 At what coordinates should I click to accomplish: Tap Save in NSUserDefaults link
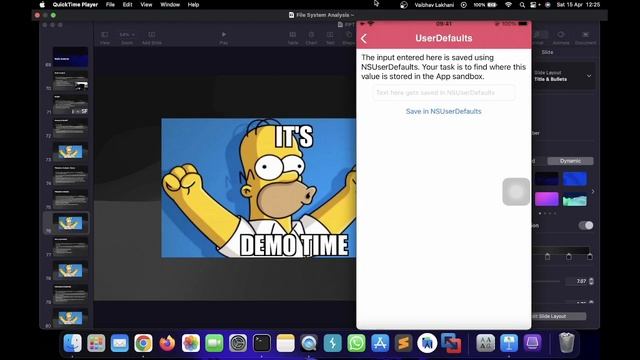point(444,111)
